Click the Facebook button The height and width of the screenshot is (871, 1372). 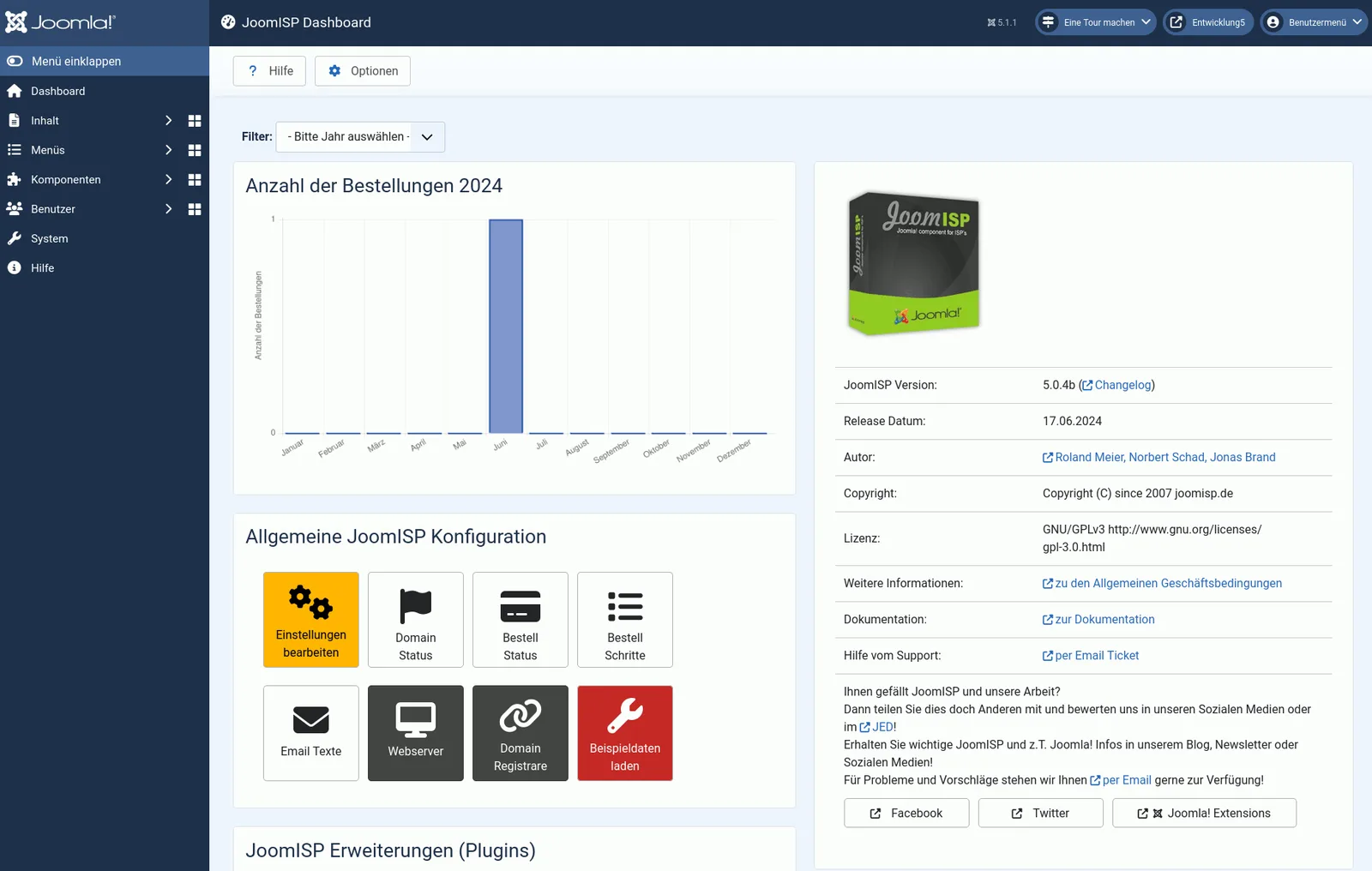point(906,814)
